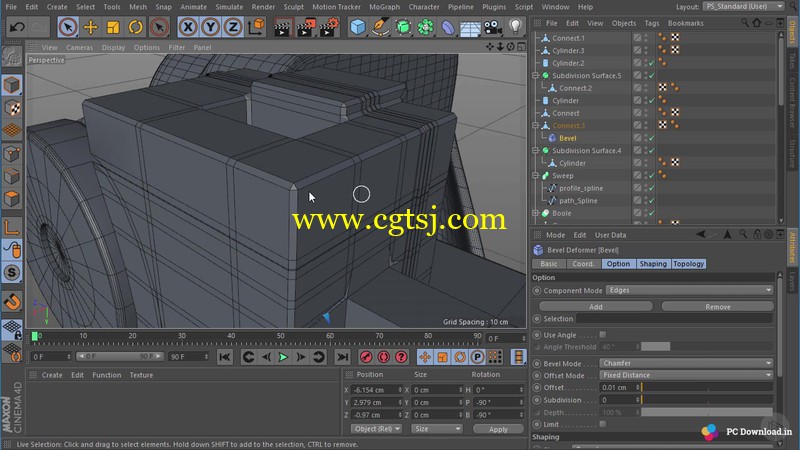This screenshot has width=800, height=450.
Task: Render the current view clapperboard icon
Action: tap(282, 28)
